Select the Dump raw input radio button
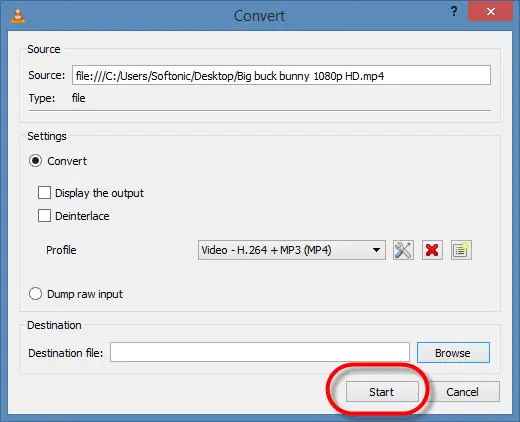This screenshot has height=422, width=520. pos(35,294)
